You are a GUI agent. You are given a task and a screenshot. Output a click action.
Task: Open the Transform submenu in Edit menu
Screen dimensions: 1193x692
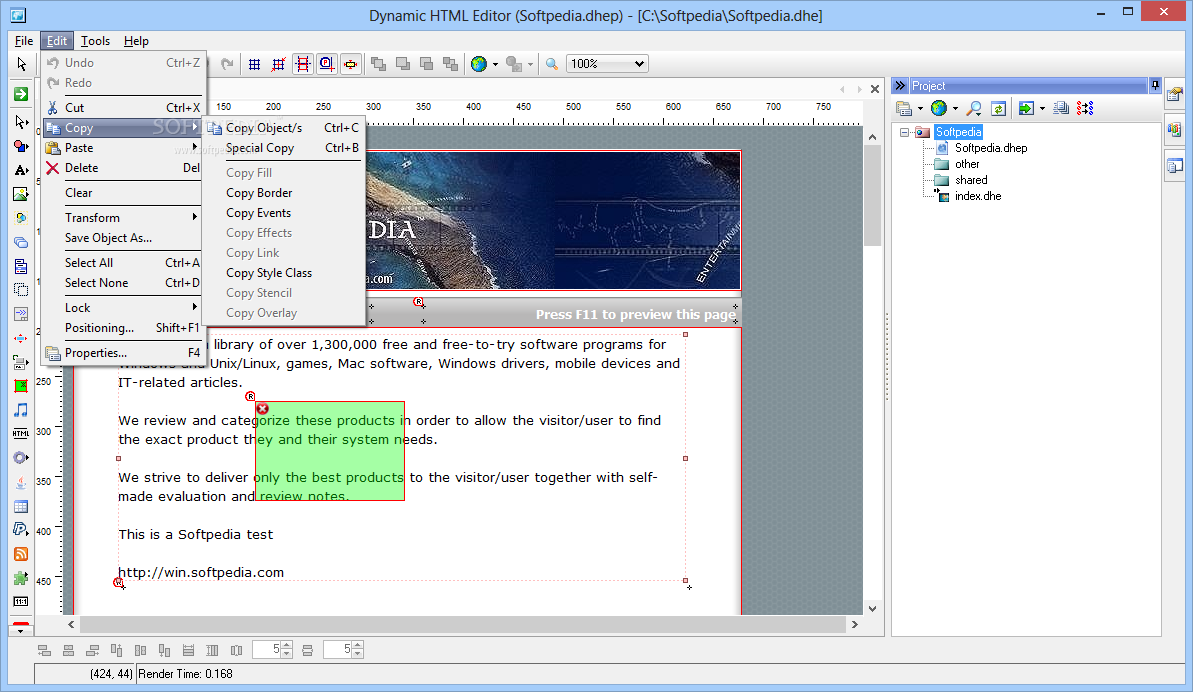click(x=122, y=218)
